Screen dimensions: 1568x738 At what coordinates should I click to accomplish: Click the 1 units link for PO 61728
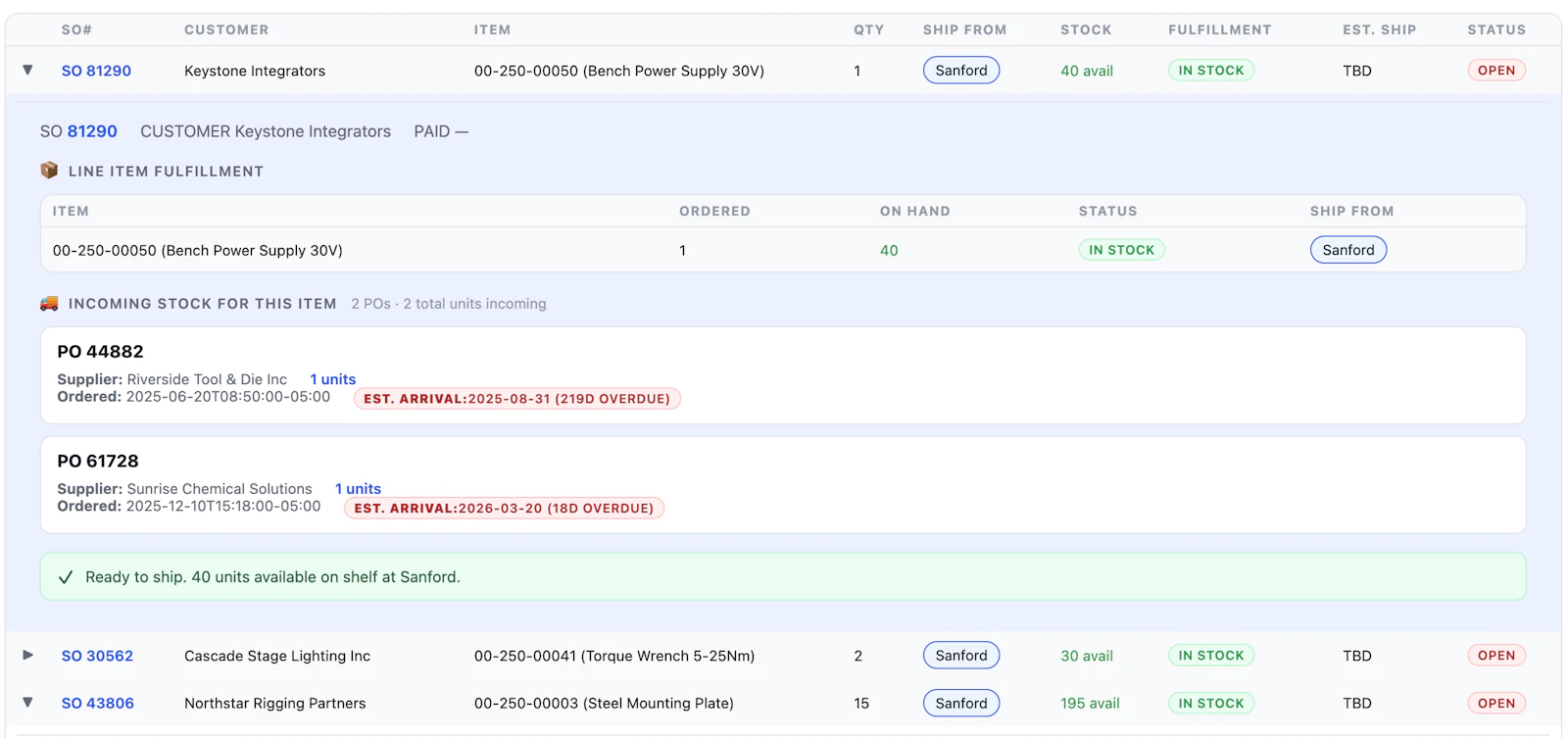[358, 489]
